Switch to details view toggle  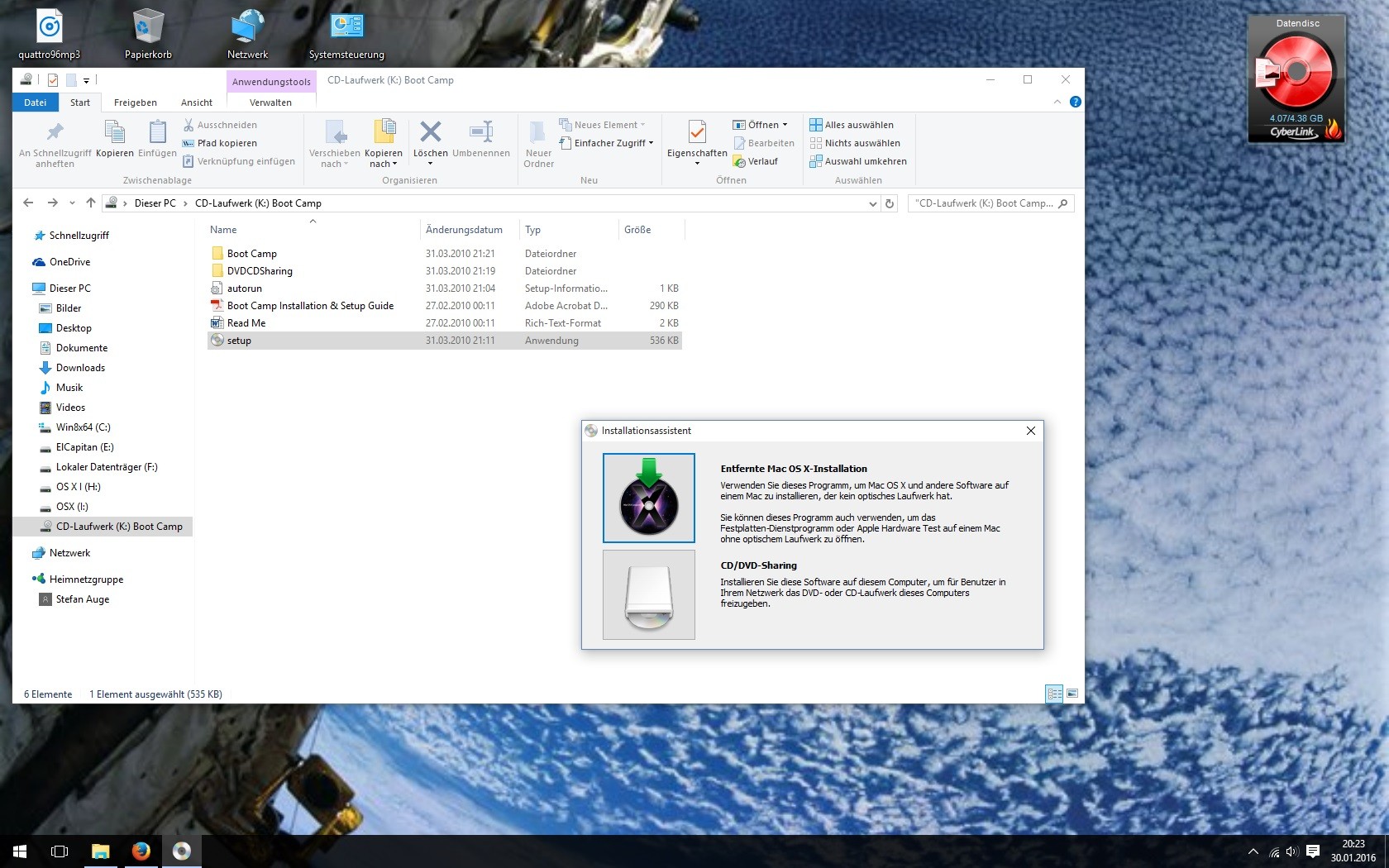(1054, 694)
